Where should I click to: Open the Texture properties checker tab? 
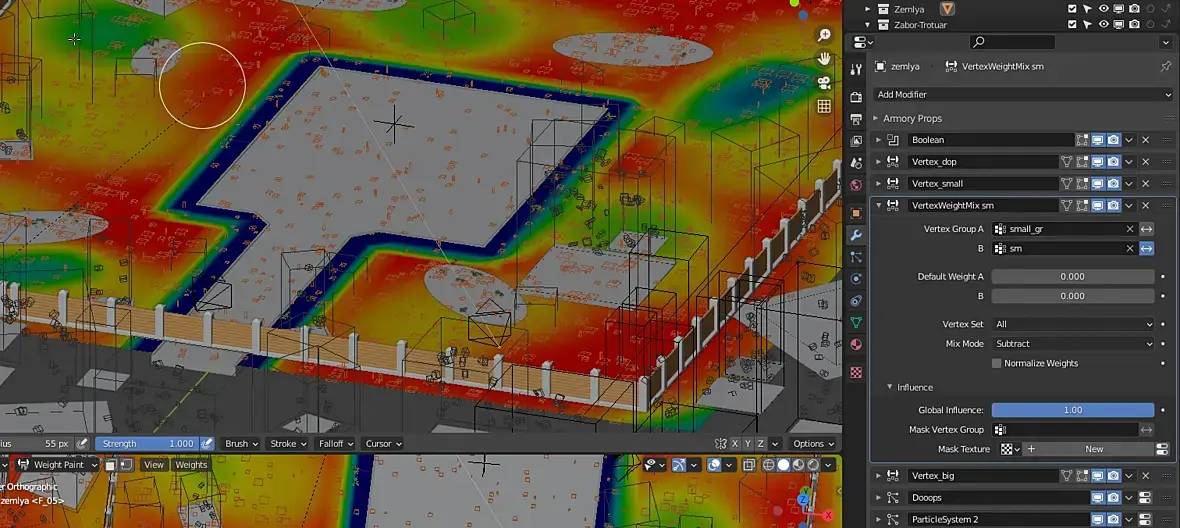click(856, 372)
